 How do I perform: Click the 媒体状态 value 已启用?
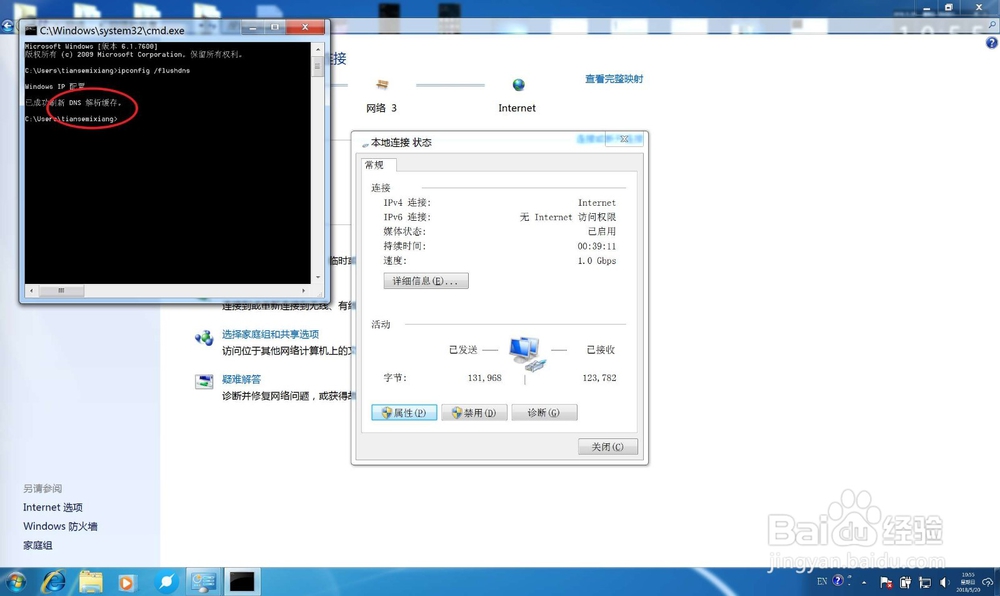[x=602, y=231]
